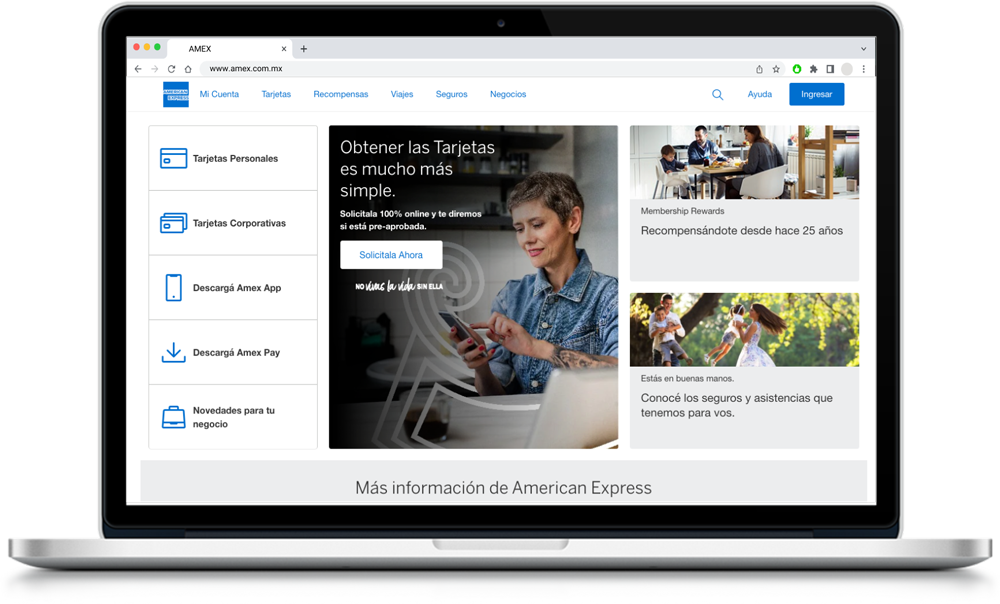Select the Tarjetas Personales label
Image resolution: width=1000 pixels, height=604 pixels.
pos(235,159)
